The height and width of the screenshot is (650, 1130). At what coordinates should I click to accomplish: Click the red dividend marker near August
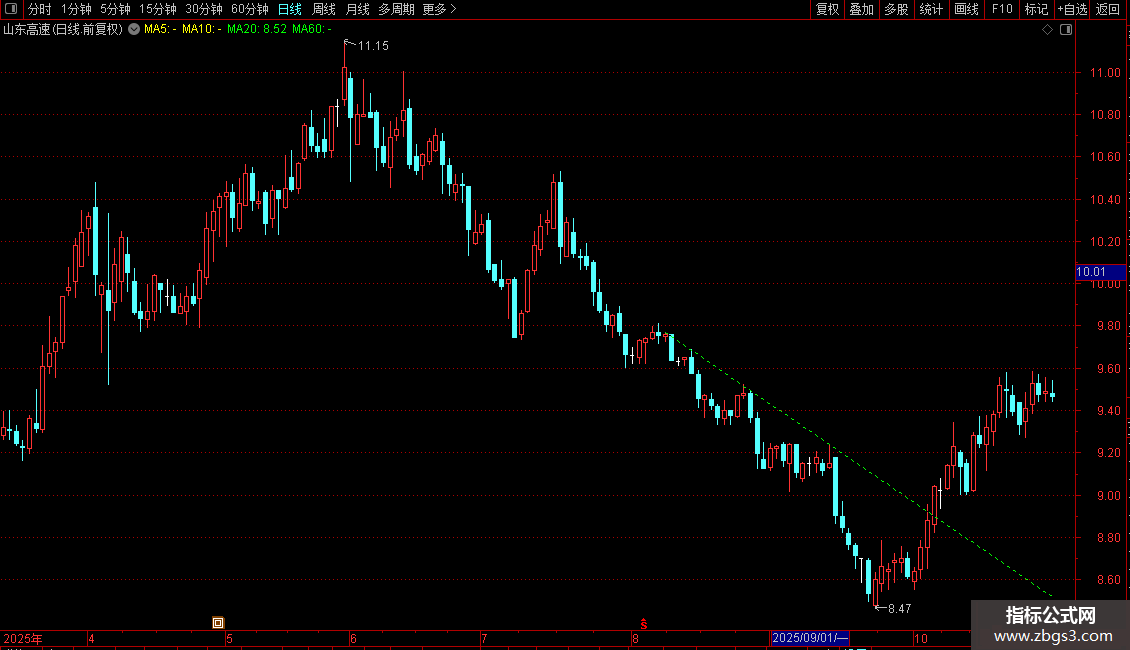coord(644,624)
